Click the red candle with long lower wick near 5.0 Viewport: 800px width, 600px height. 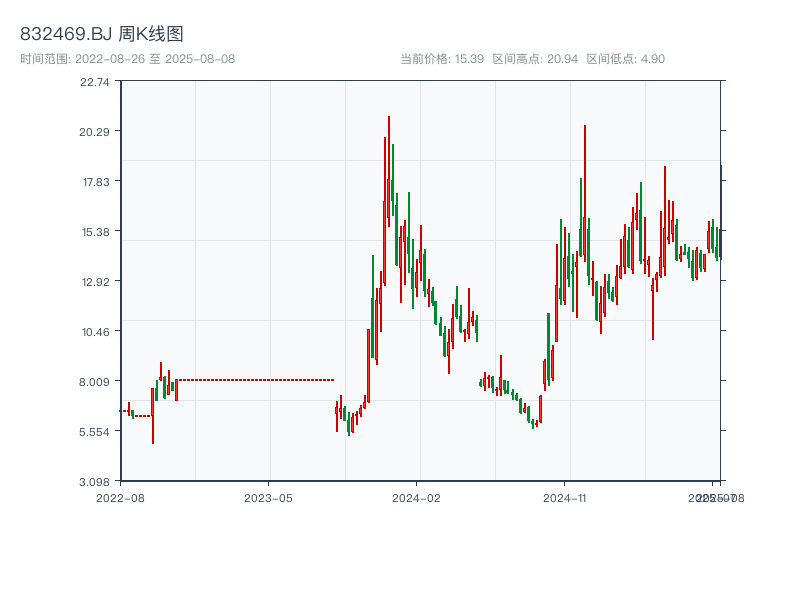153,416
